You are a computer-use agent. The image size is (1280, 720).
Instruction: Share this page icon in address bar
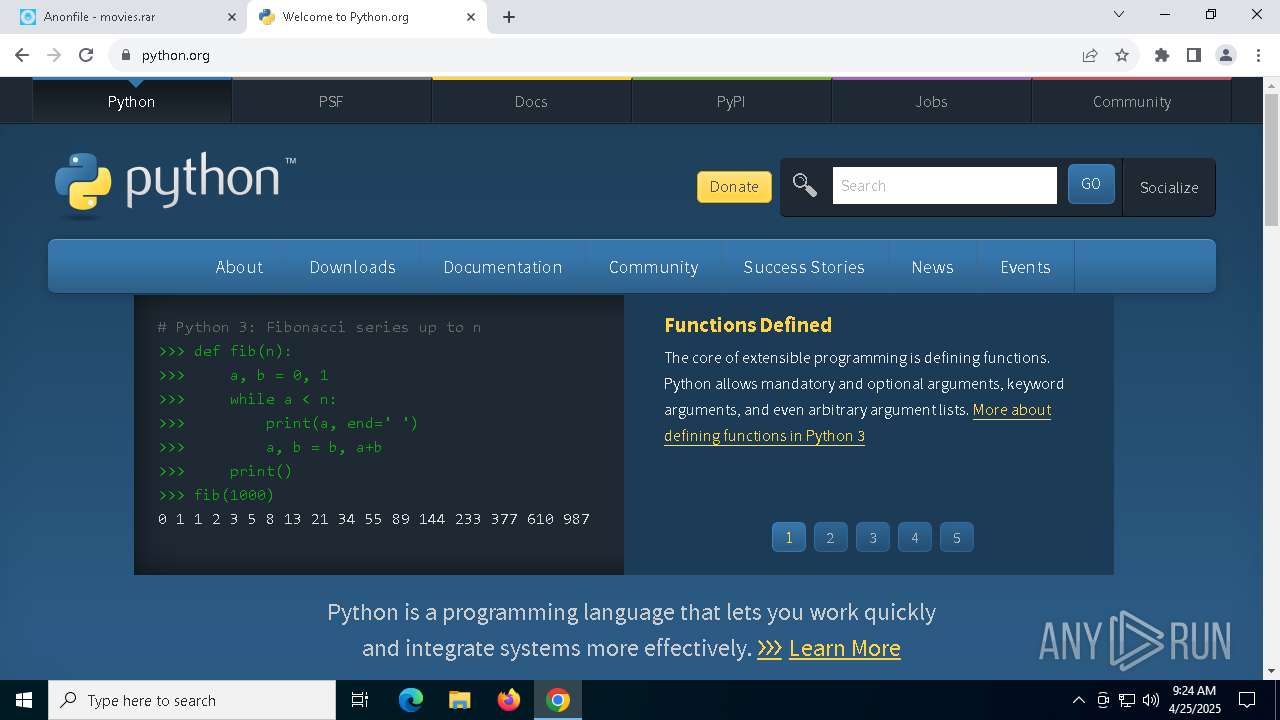(x=1090, y=55)
